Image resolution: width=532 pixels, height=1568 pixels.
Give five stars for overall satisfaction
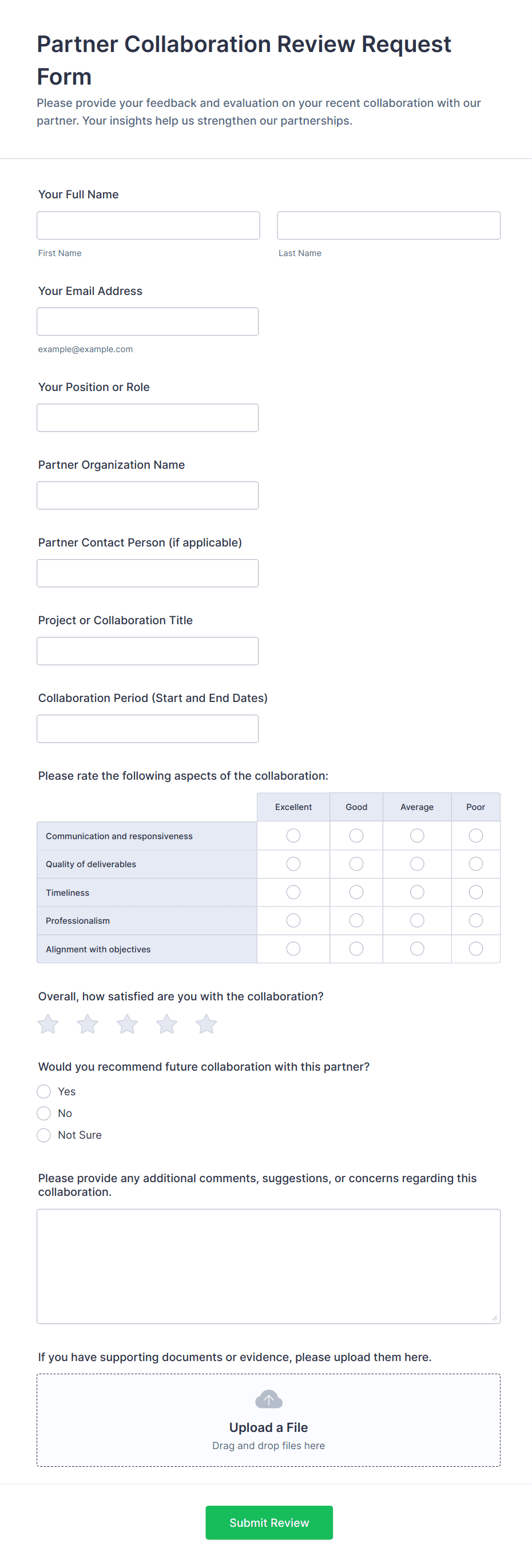coord(206,1024)
